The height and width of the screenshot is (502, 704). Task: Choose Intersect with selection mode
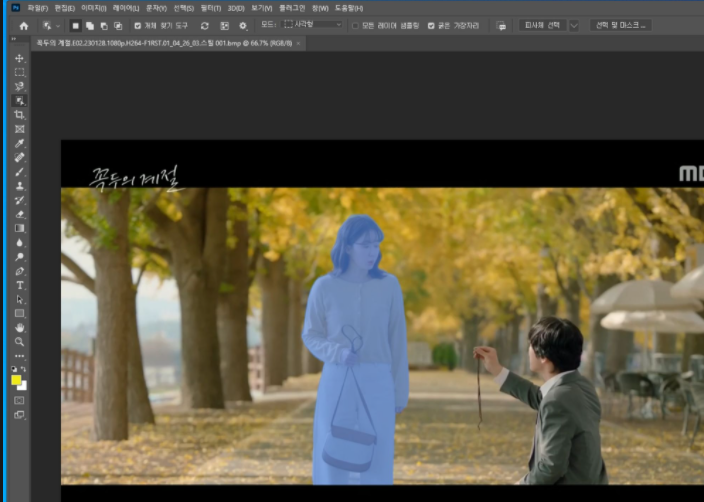click(x=118, y=26)
